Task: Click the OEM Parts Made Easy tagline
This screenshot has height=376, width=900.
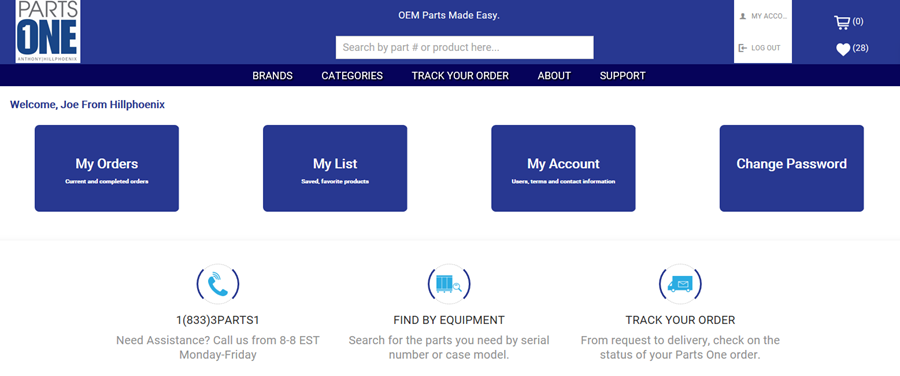Action: pyautogui.click(x=449, y=15)
